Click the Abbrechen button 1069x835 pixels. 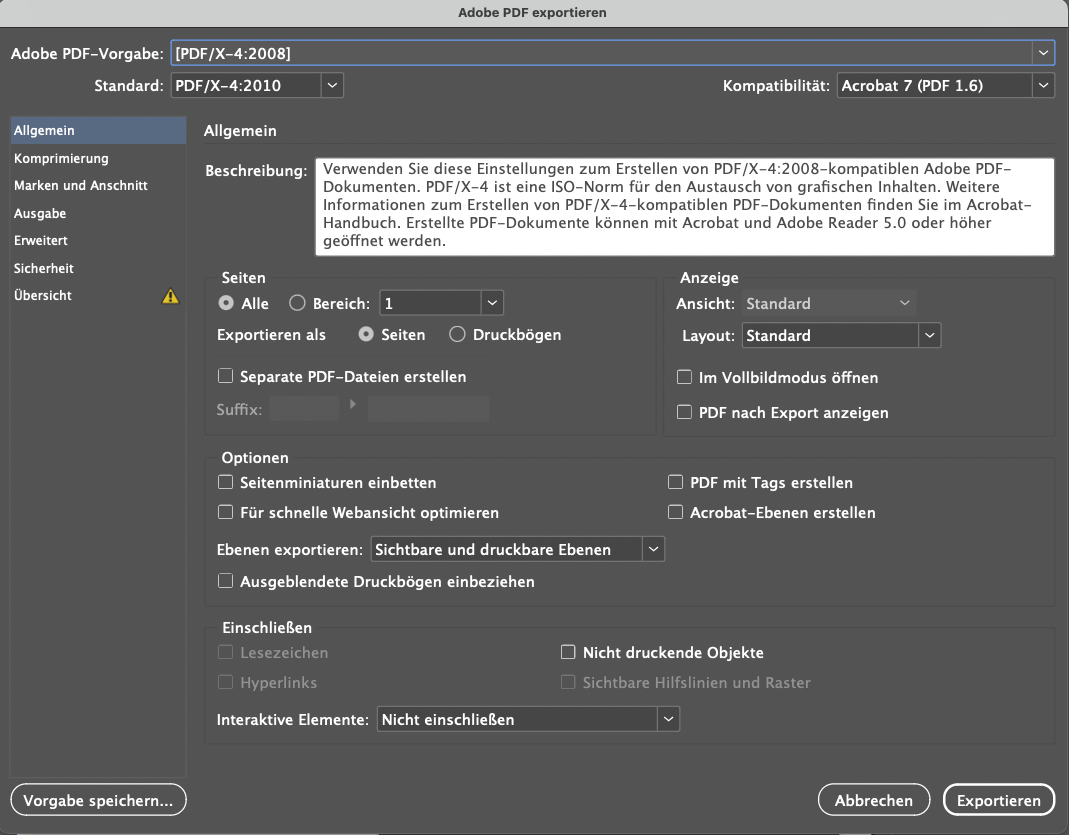click(874, 800)
